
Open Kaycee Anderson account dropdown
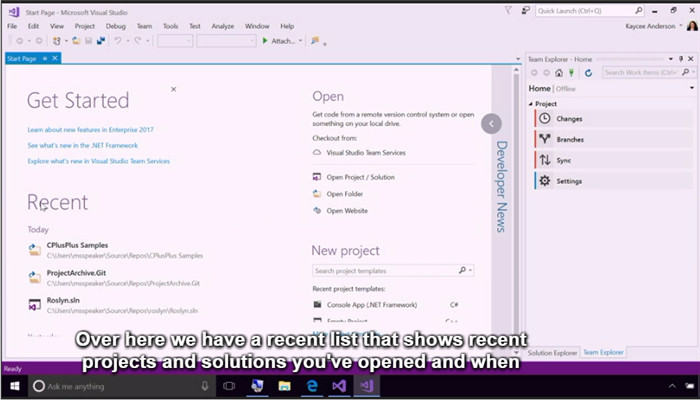point(681,26)
